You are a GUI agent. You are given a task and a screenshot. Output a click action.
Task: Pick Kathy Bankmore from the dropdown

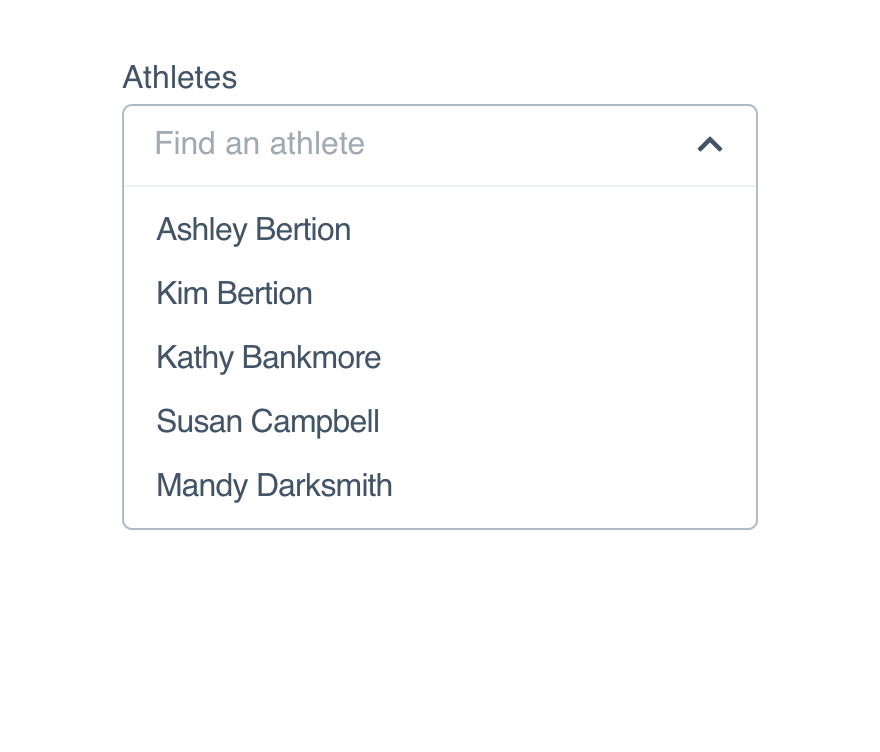440,357
